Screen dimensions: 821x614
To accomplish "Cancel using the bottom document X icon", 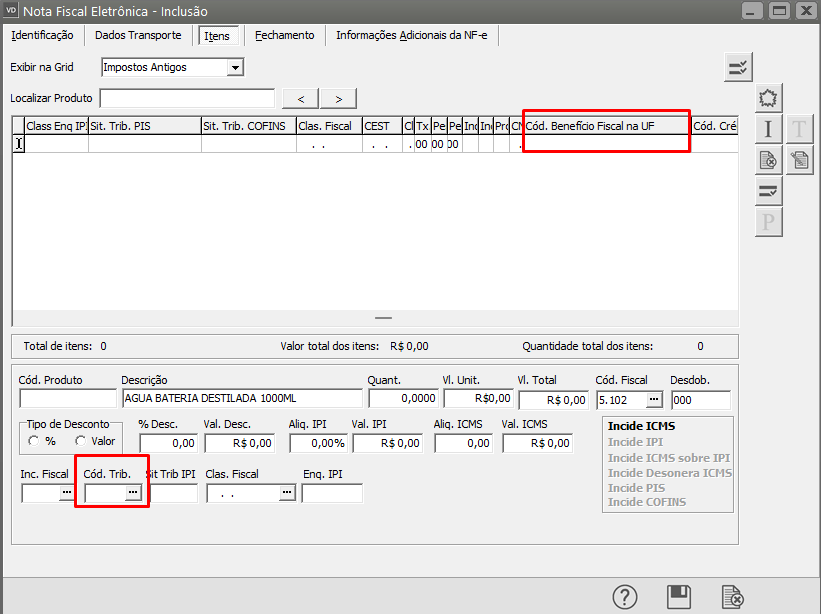I will [x=732, y=597].
